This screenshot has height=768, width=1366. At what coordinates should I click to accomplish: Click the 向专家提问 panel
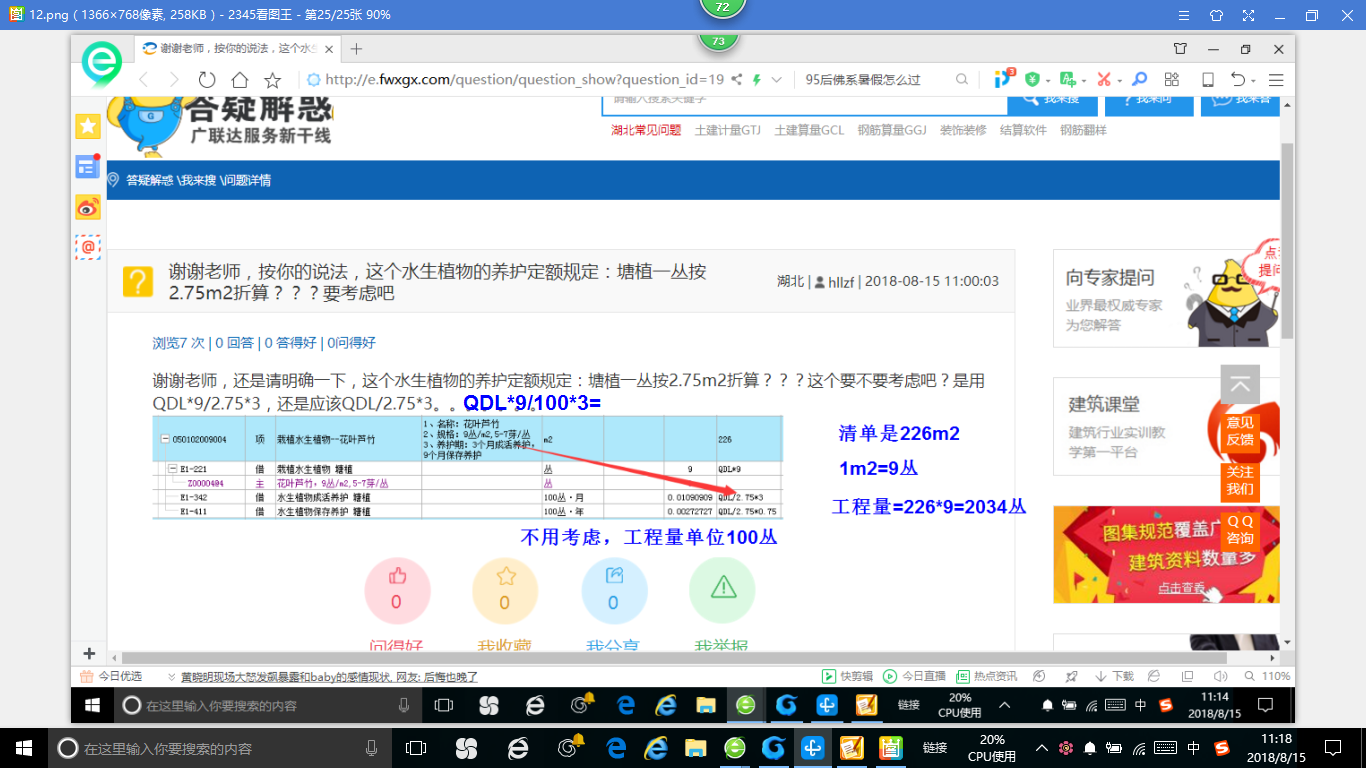[x=1166, y=299]
